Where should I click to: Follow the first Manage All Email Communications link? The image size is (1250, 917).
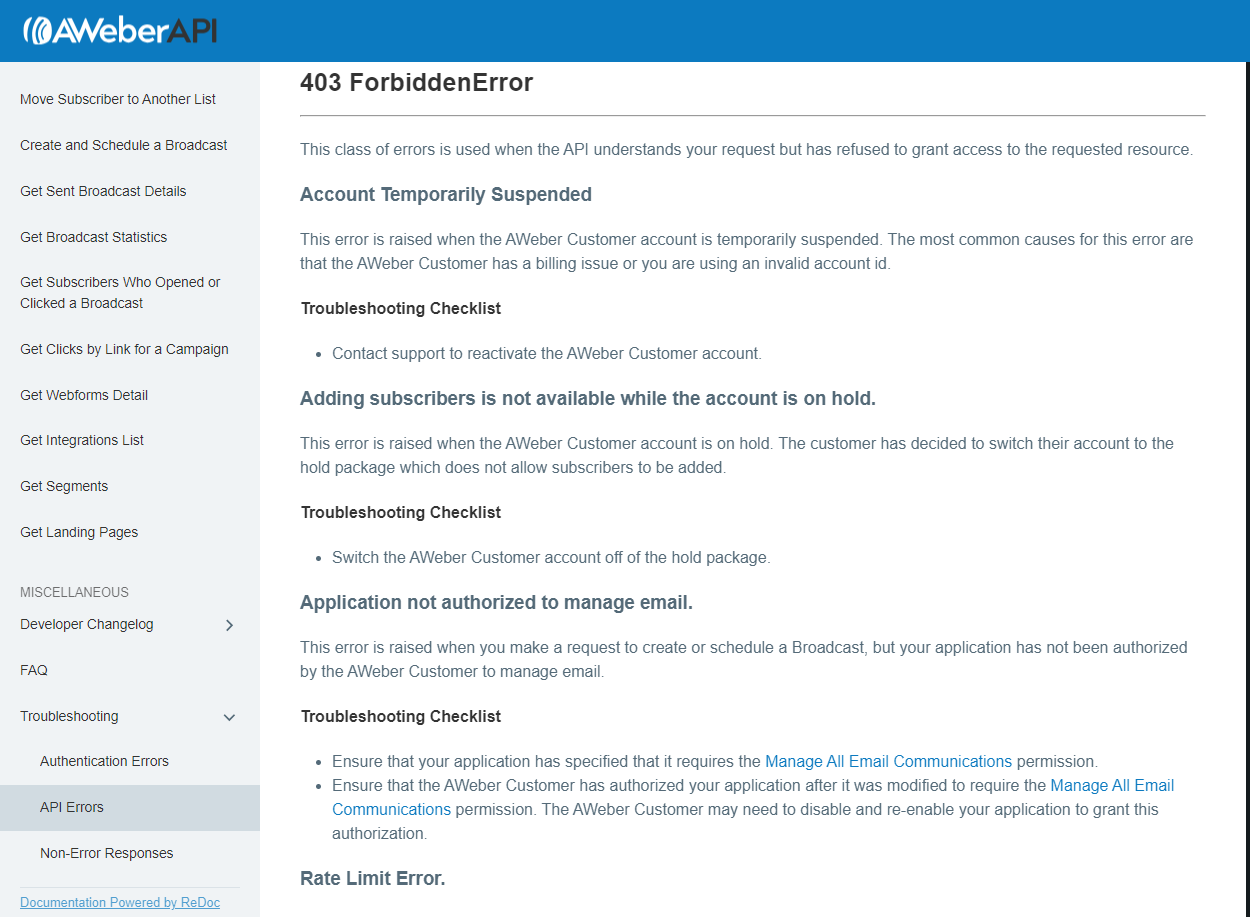[888, 761]
